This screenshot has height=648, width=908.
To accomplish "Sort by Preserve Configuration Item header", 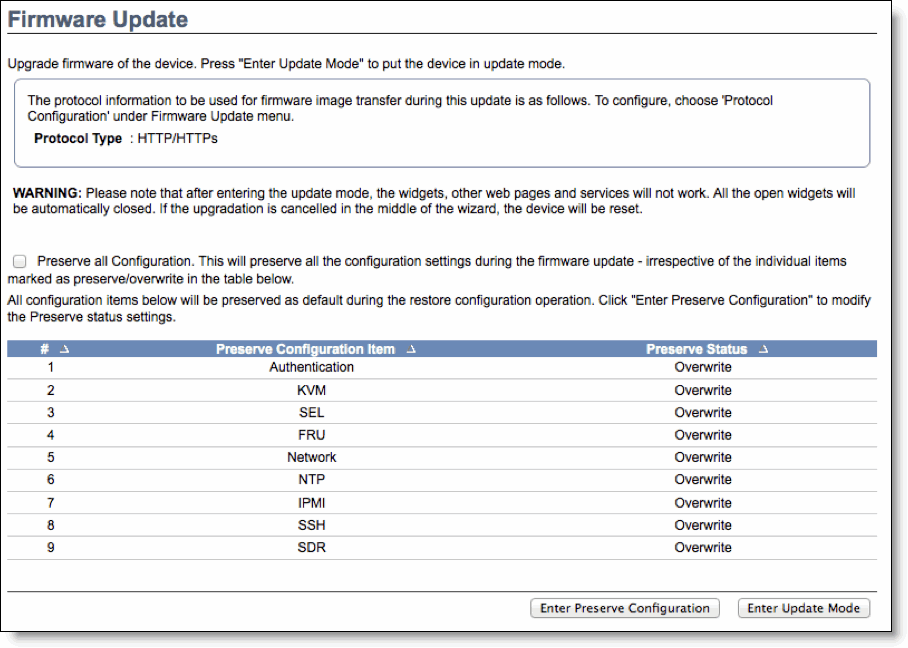I will pos(305,349).
